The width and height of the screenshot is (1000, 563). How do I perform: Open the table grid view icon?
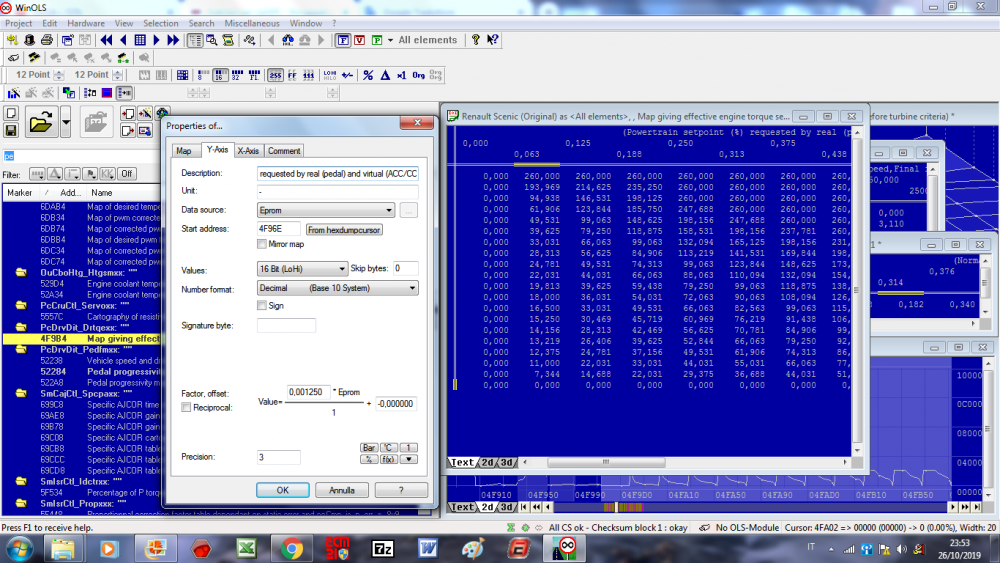tap(140, 40)
